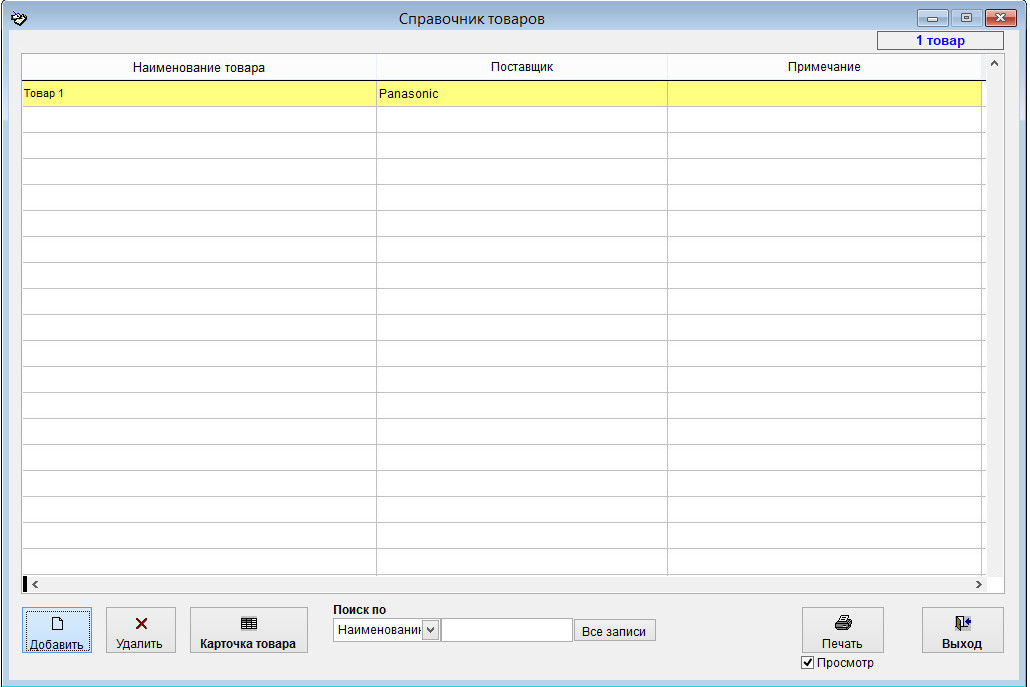This screenshot has height=687, width=1030.
Task: Close the Справочник товаров window
Action: pos(1000,18)
